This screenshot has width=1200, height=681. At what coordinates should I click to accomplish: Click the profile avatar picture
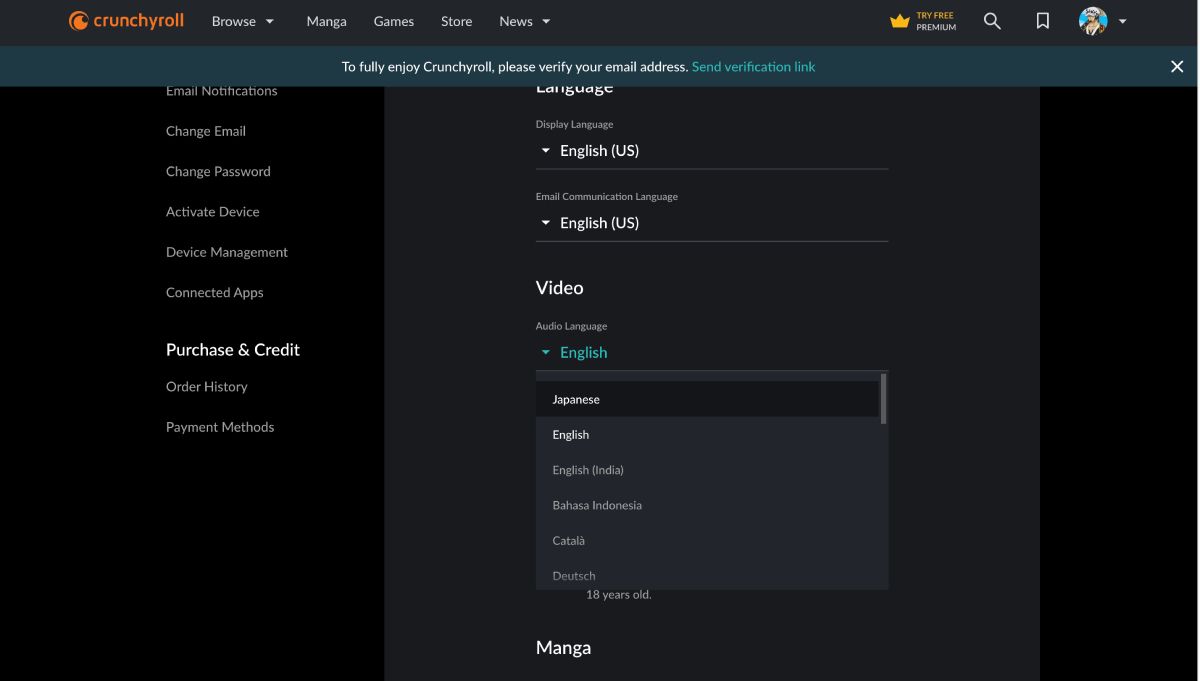(1093, 21)
